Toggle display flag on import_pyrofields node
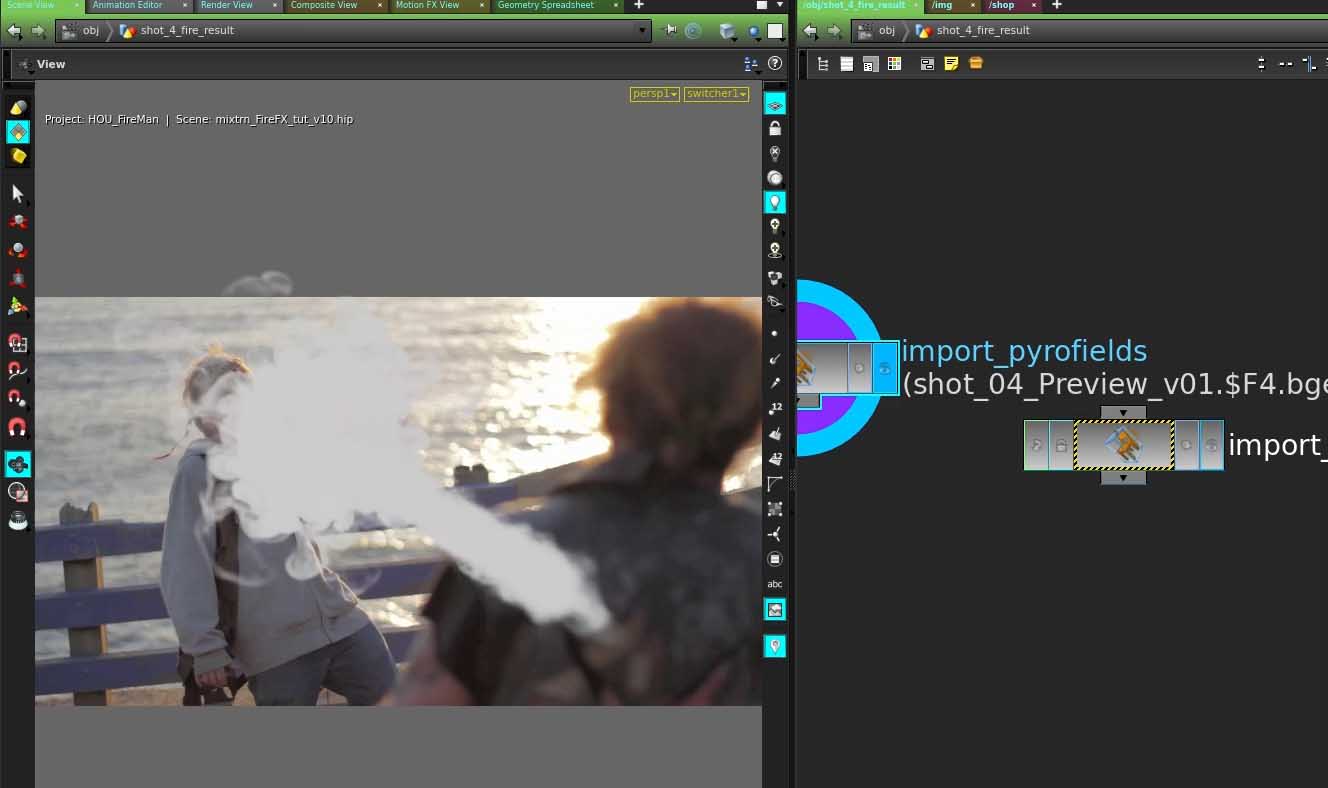This screenshot has width=1328, height=788. (x=885, y=369)
